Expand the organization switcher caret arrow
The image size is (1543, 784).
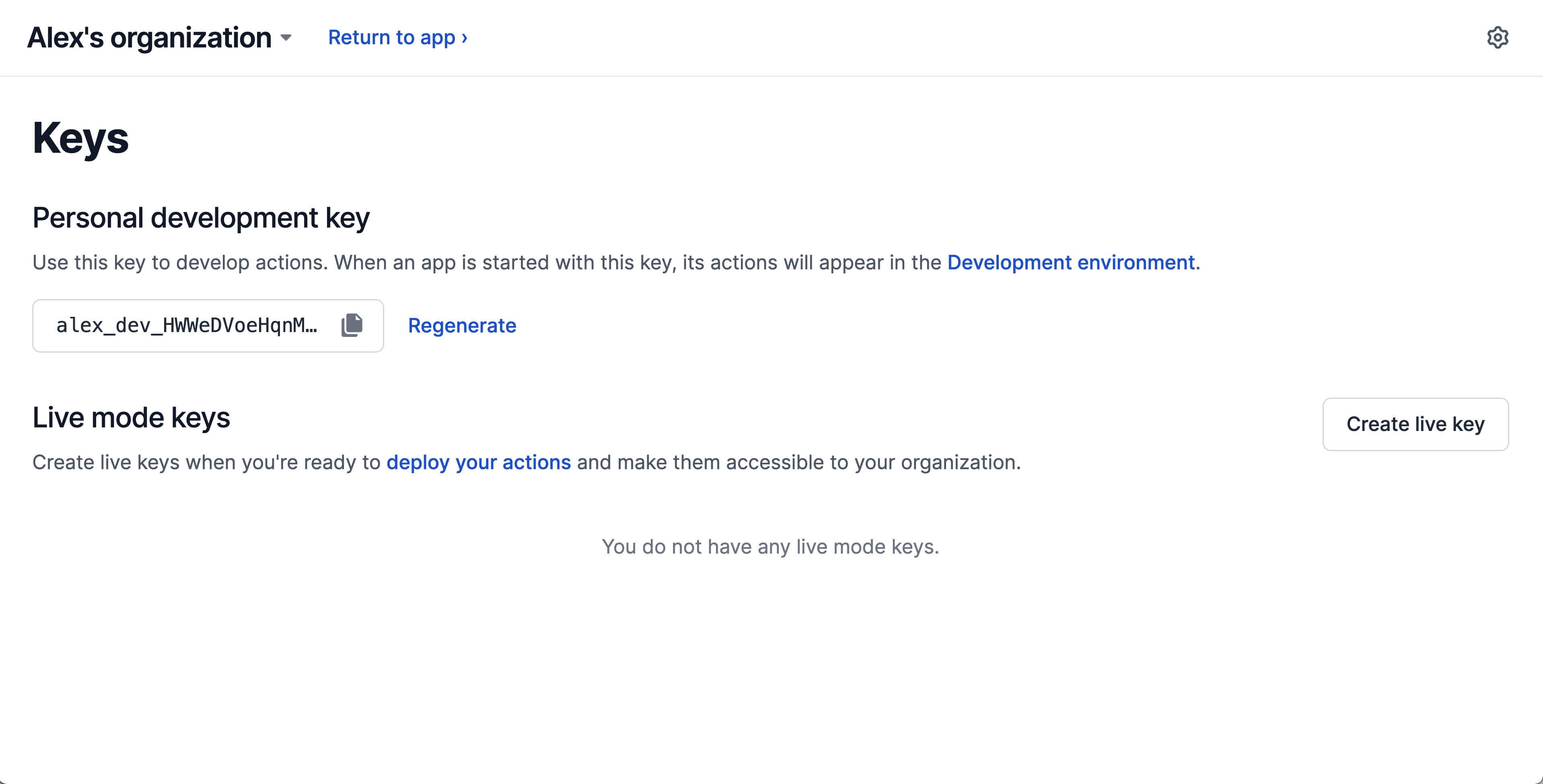pos(286,38)
